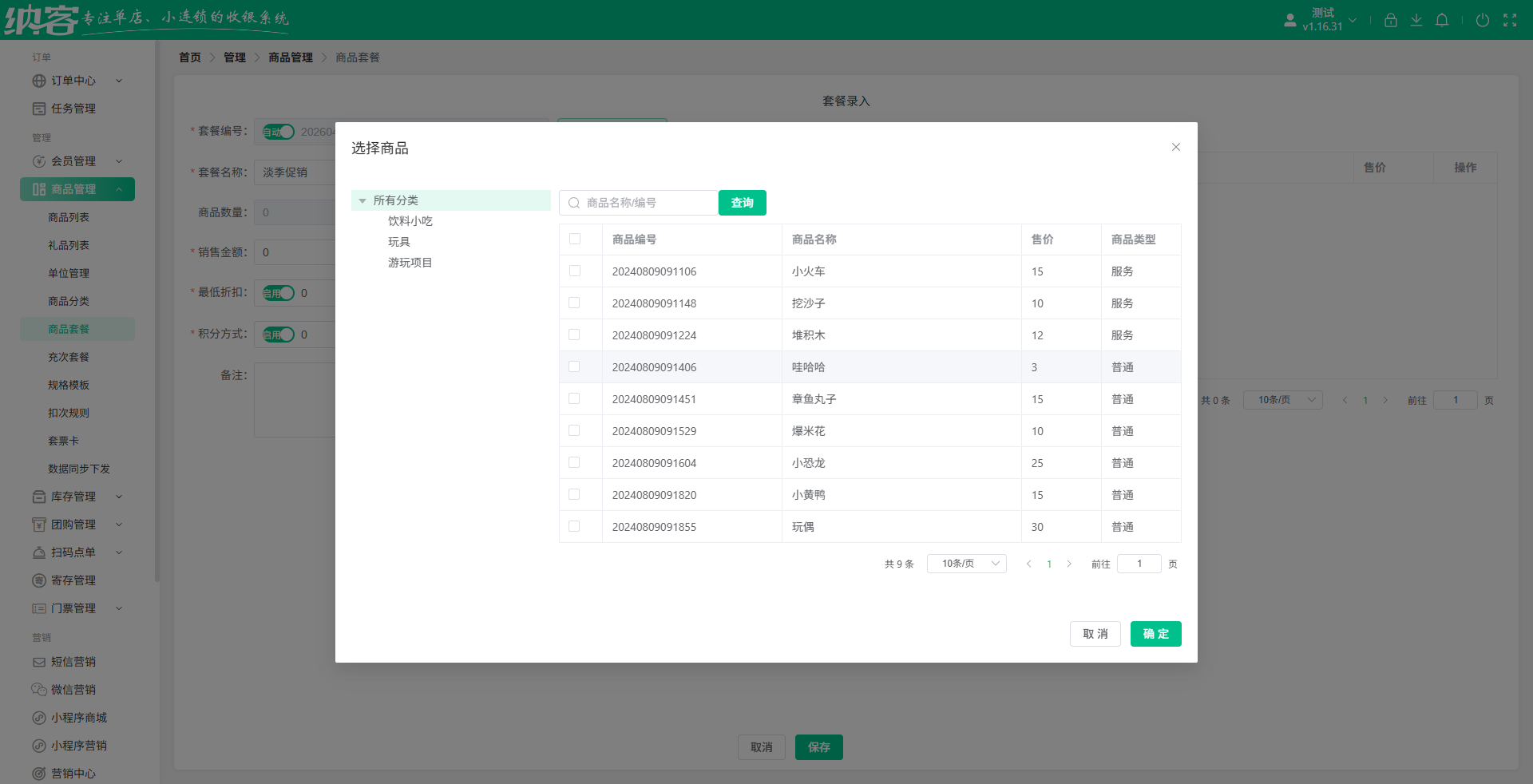Image resolution: width=1533 pixels, height=784 pixels.
Task: Click the 商品名称/编号 search input
Action: tap(647, 203)
